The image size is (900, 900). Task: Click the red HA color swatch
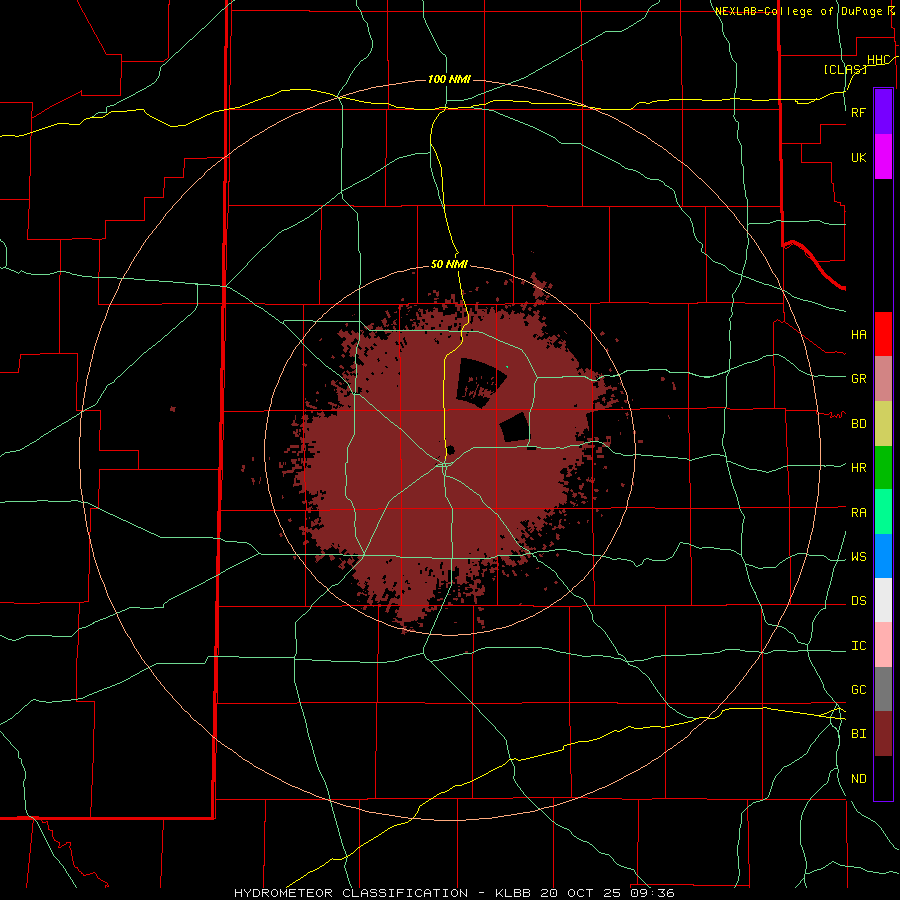coord(883,334)
